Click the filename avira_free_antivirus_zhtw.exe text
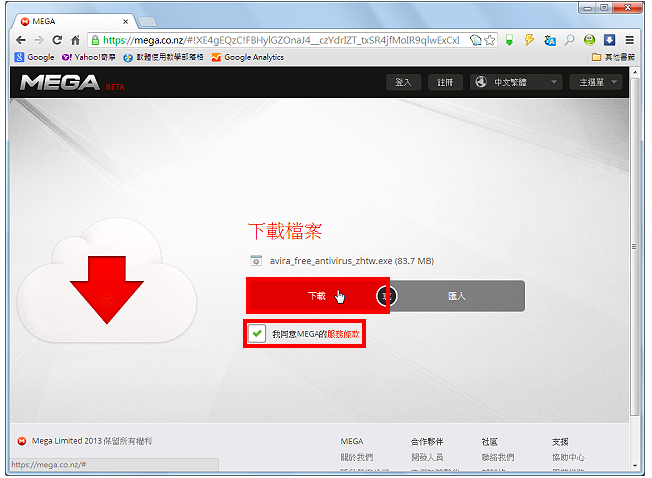This screenshot has height=478, width=652. click(x=331, y=261)
